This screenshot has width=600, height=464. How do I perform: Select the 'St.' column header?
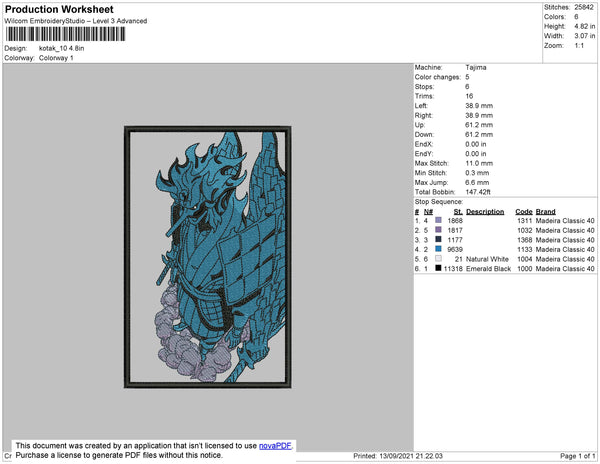[x=458, y=212]
